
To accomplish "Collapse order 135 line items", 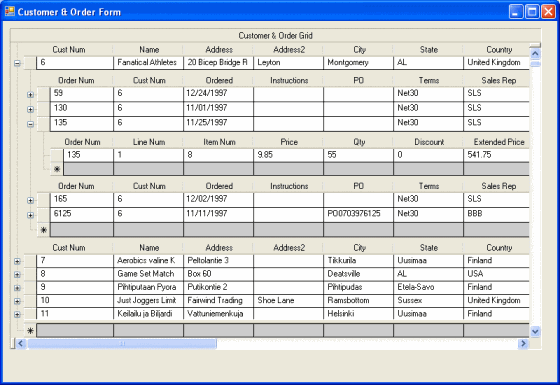I will [x=30, y=124].
